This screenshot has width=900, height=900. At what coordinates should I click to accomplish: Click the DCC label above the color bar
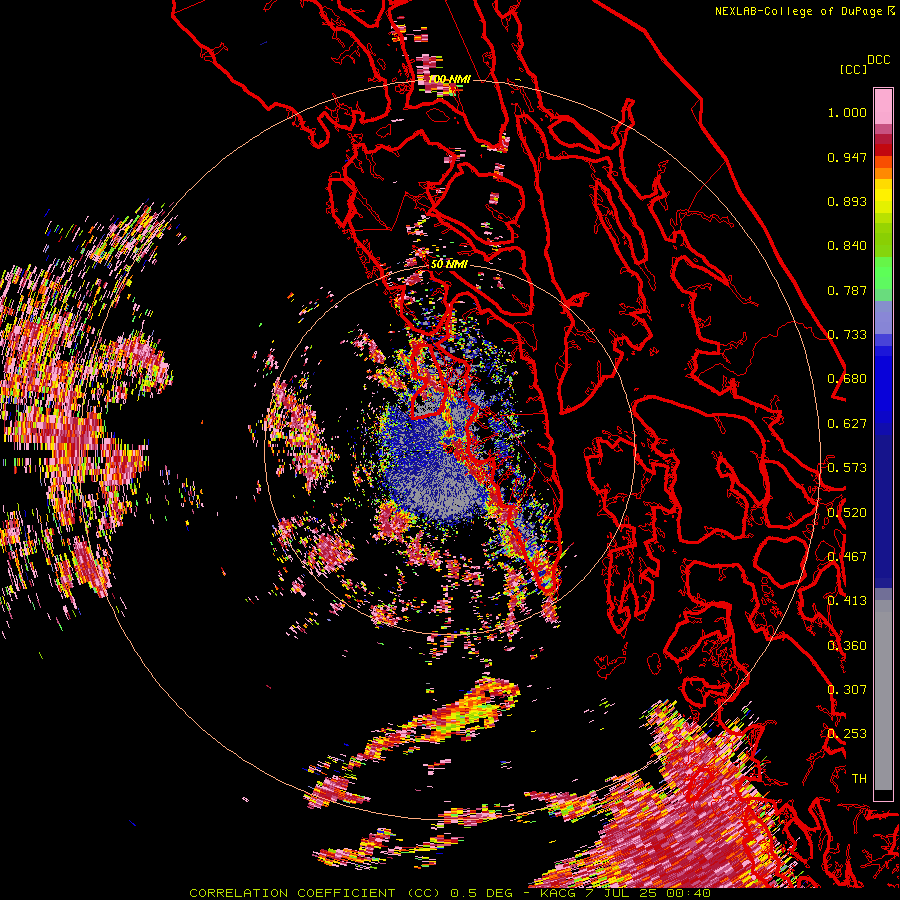coord(879,60)
